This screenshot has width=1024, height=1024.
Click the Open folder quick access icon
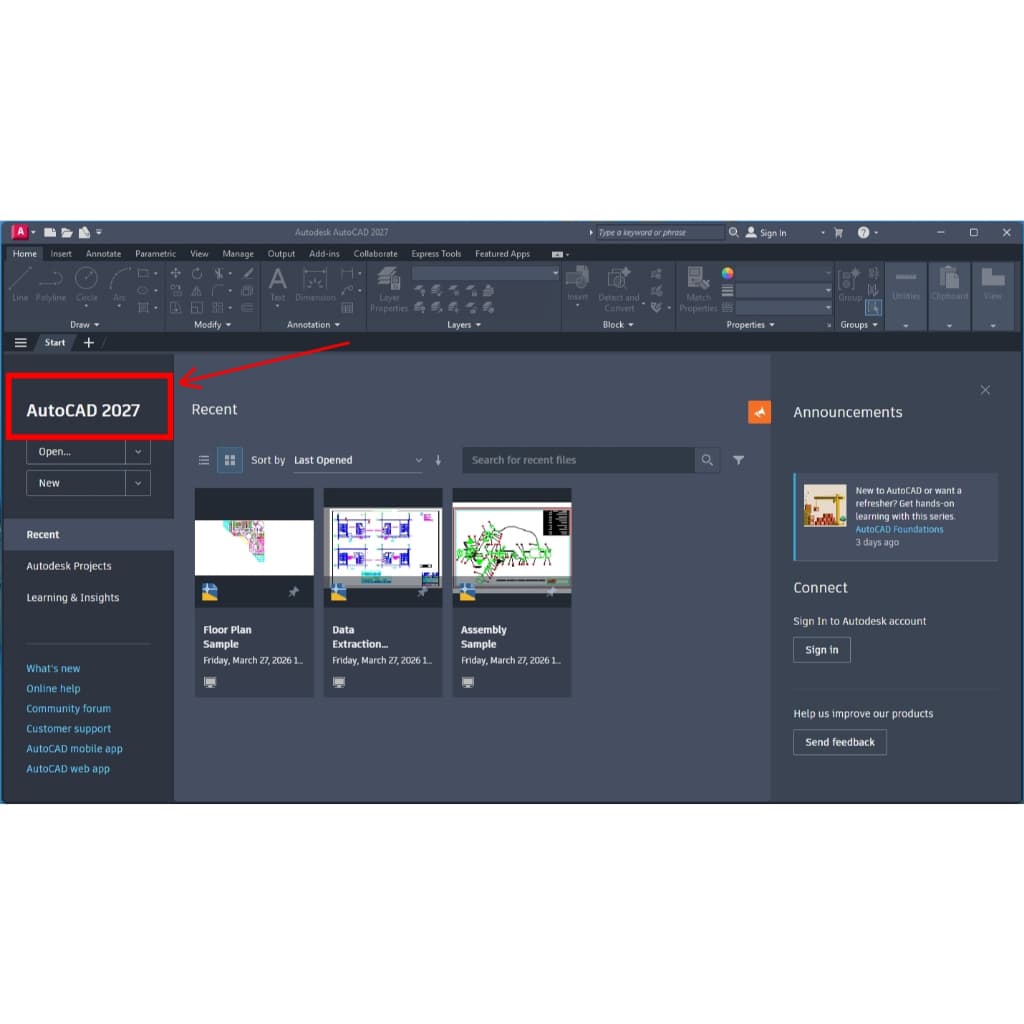[x=67, y=232]
